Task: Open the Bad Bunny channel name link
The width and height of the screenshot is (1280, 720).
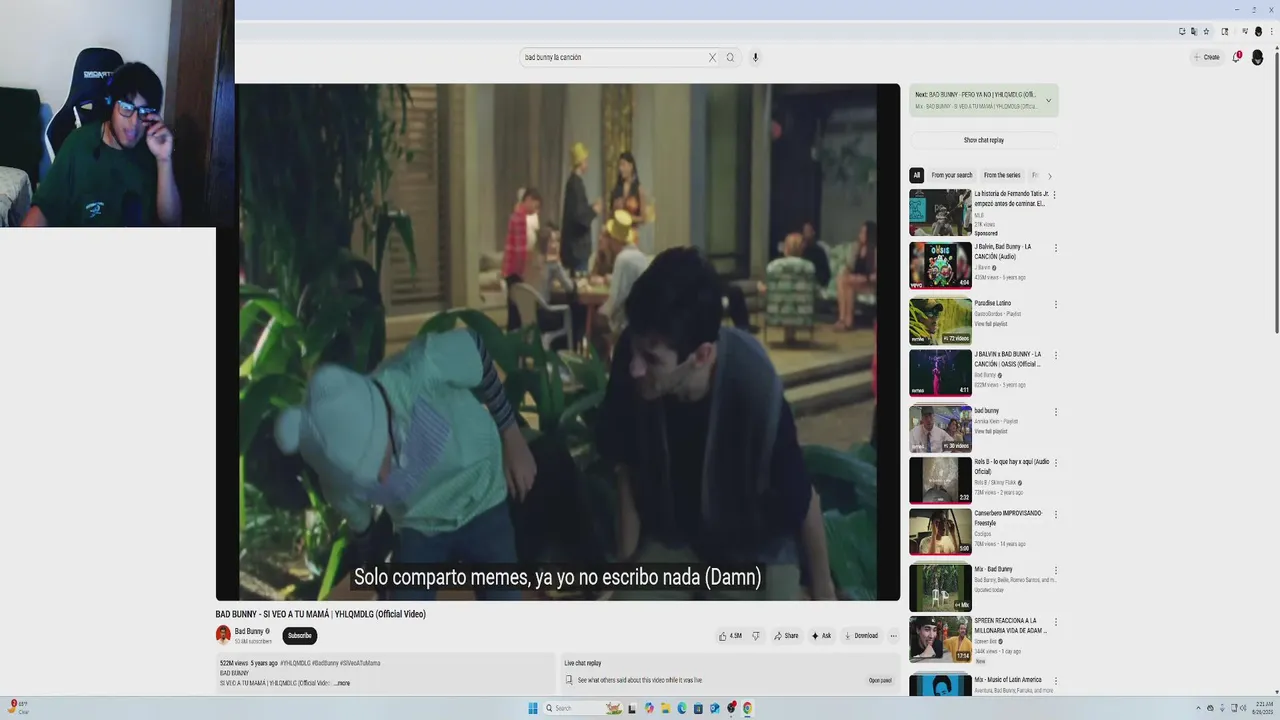Action: pyautogui.click(x=249, y=631)
